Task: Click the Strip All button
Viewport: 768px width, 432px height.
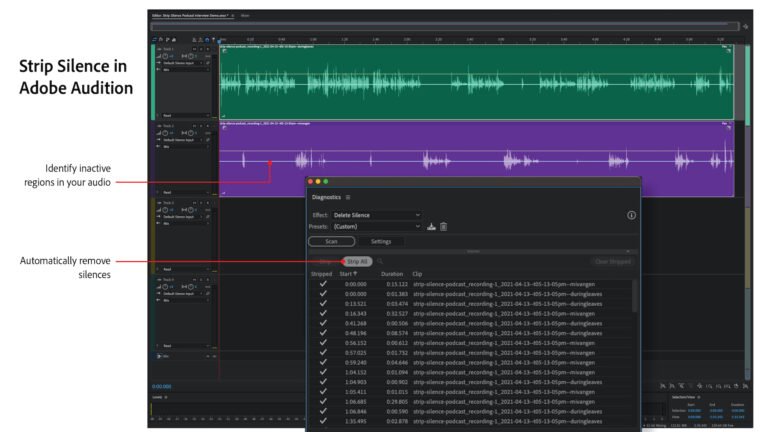Action: click(357, 262)
